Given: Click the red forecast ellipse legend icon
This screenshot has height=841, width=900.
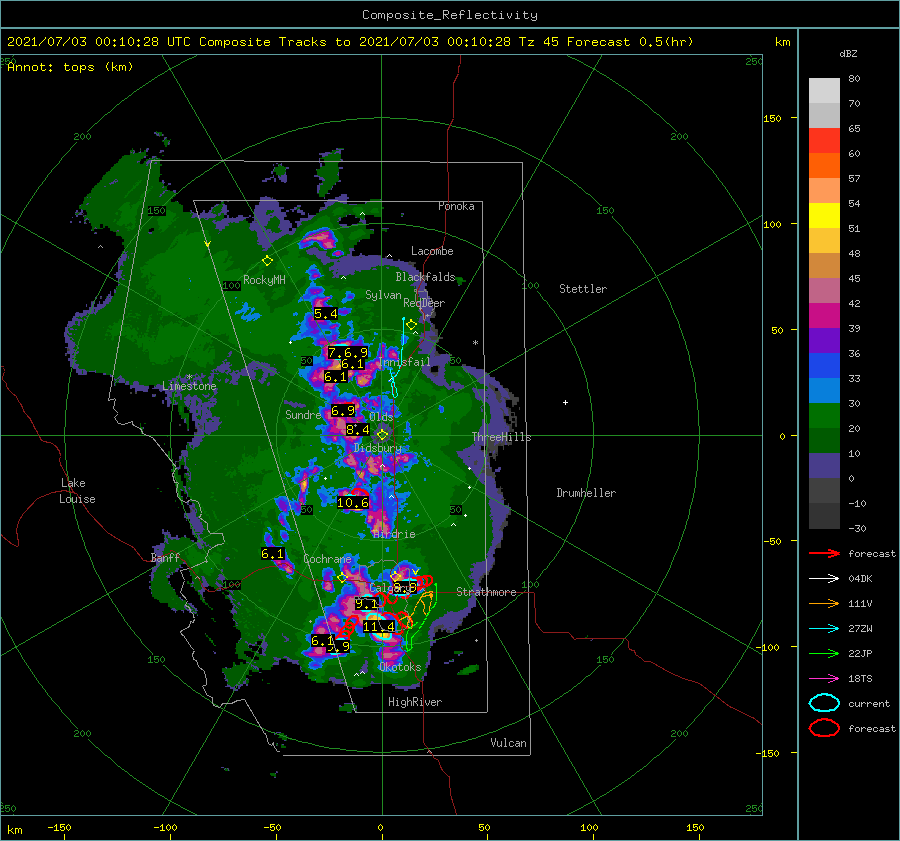Looking at the screenshot, I should click(824, 728).
